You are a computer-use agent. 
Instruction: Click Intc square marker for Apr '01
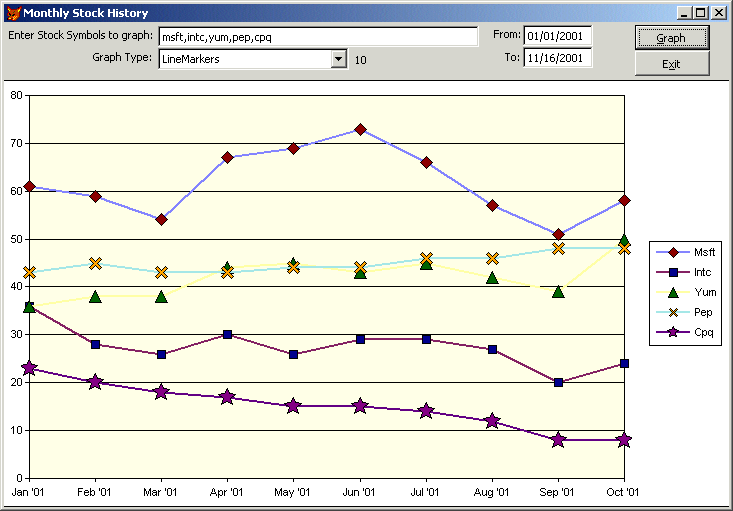click(x=228, y=334)
